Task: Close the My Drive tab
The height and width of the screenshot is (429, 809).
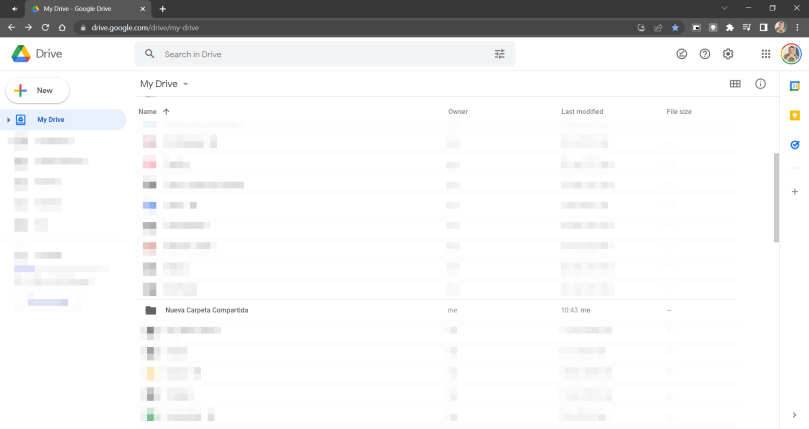Action: pos(143,9)
